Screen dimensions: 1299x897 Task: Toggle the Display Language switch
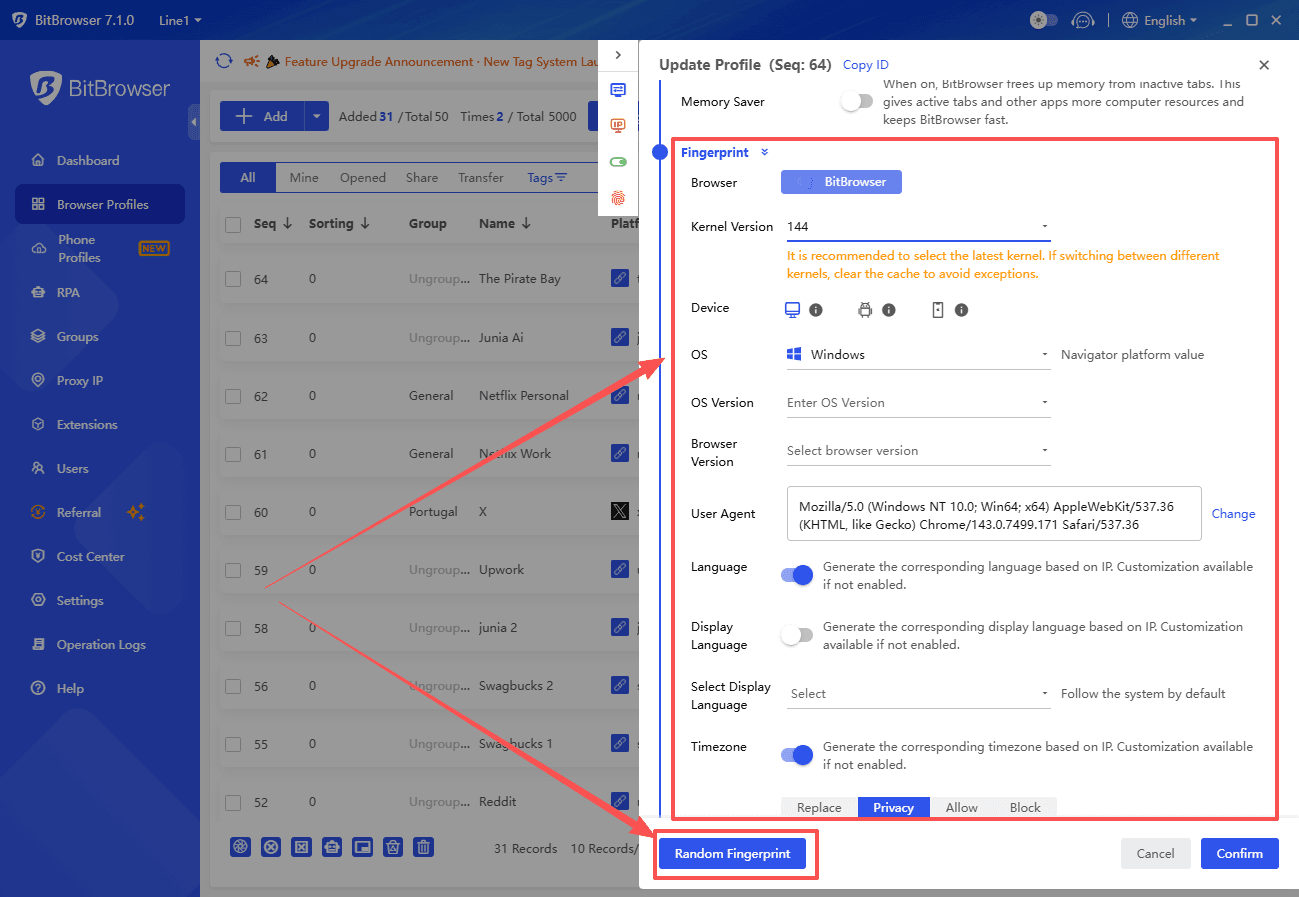point(797,635)
